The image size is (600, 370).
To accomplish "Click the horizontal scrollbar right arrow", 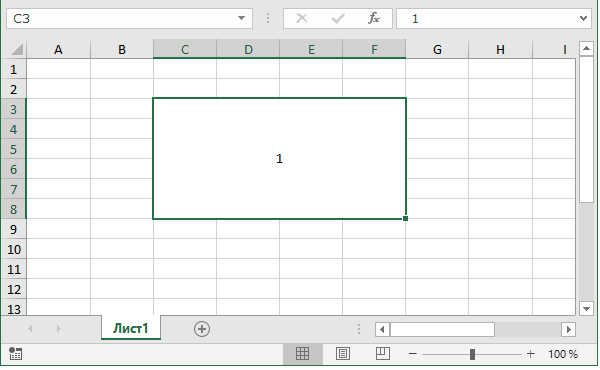I will point(569,329).
